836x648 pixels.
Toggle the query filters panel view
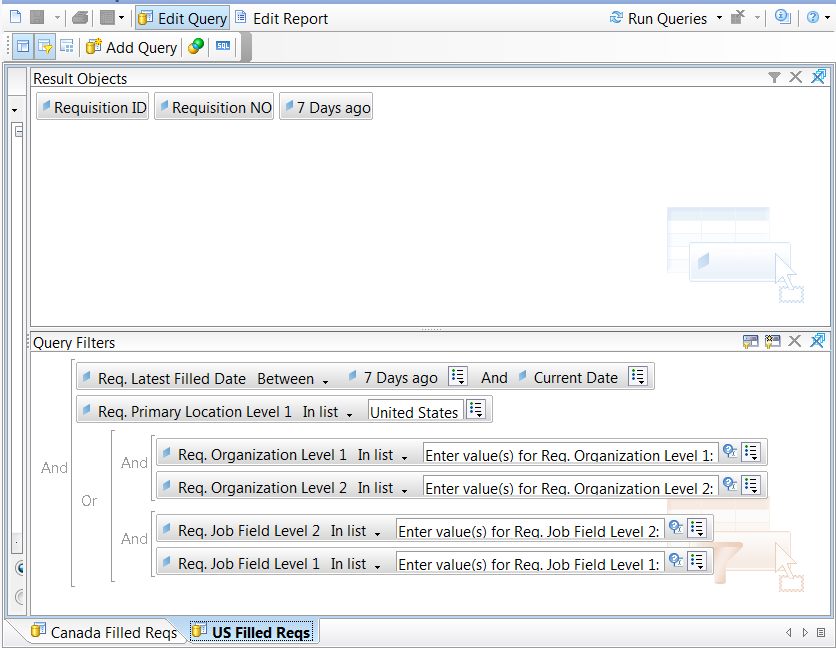(45, 46)
